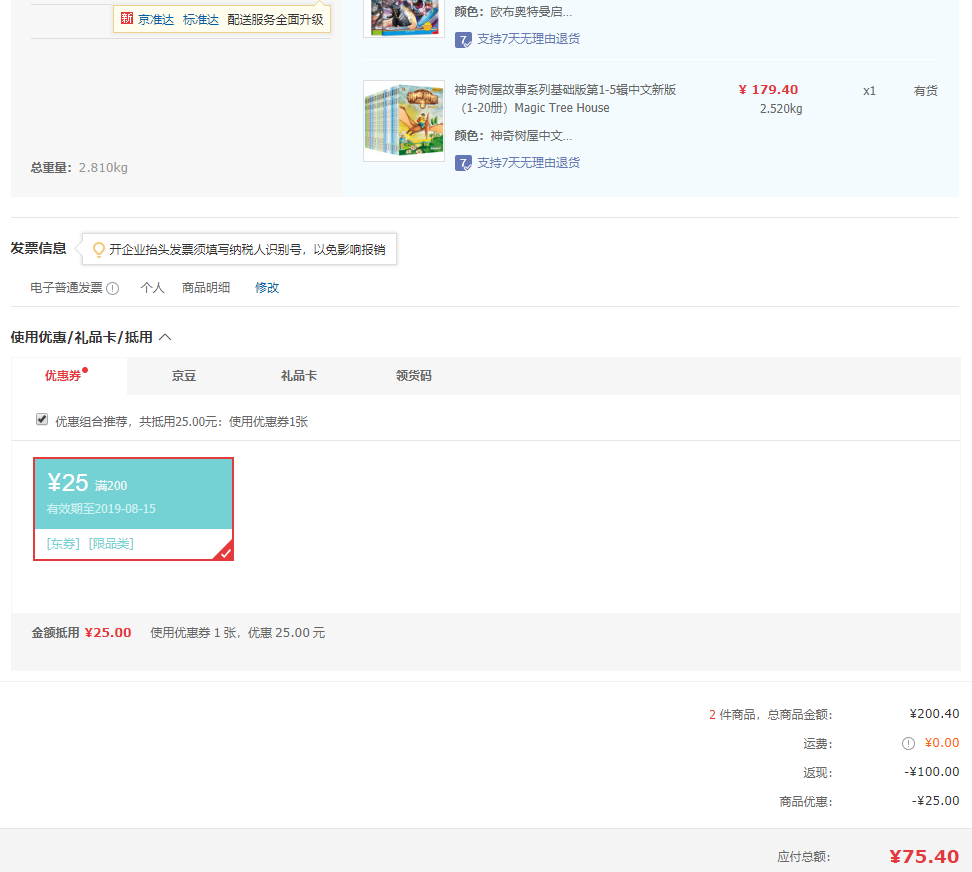The width and height of the screenshot is (972, 872).
Task: Uncheck the 优惠组合推荐 checkbox
Action: tap(42, 420)
